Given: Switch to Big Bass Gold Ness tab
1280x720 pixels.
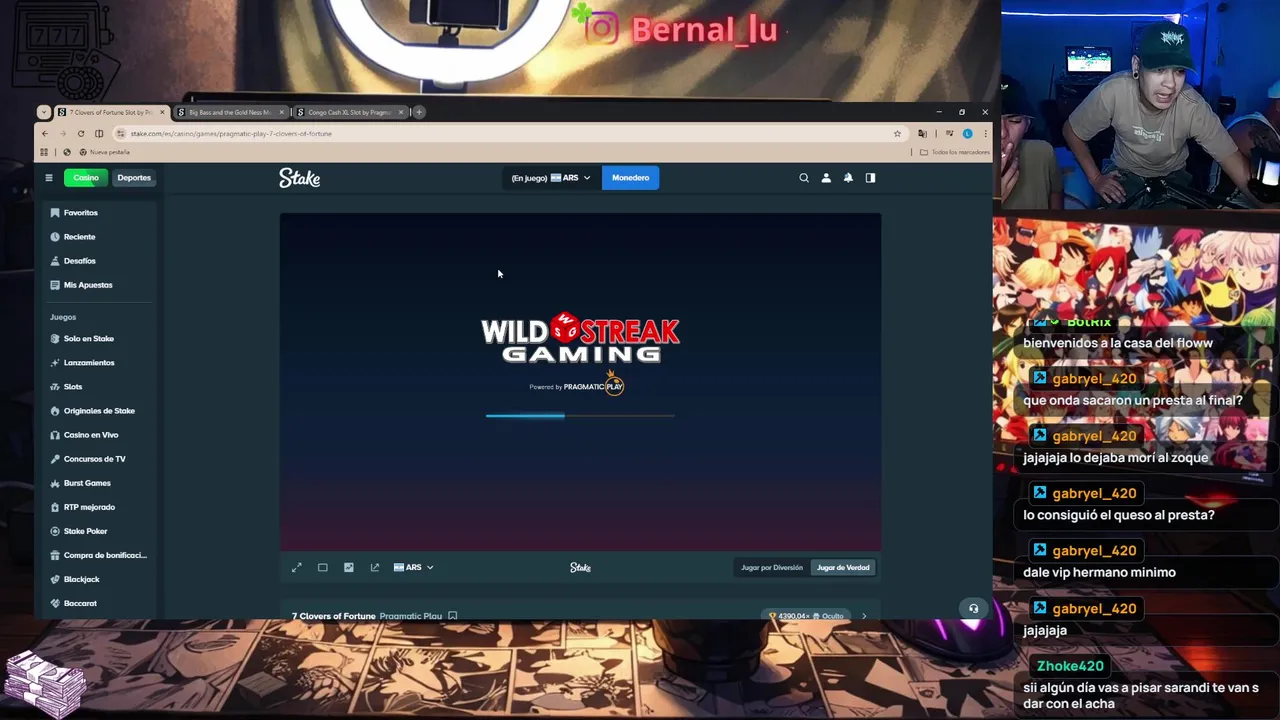Looking at the screenshot, I should click(231, 112).
